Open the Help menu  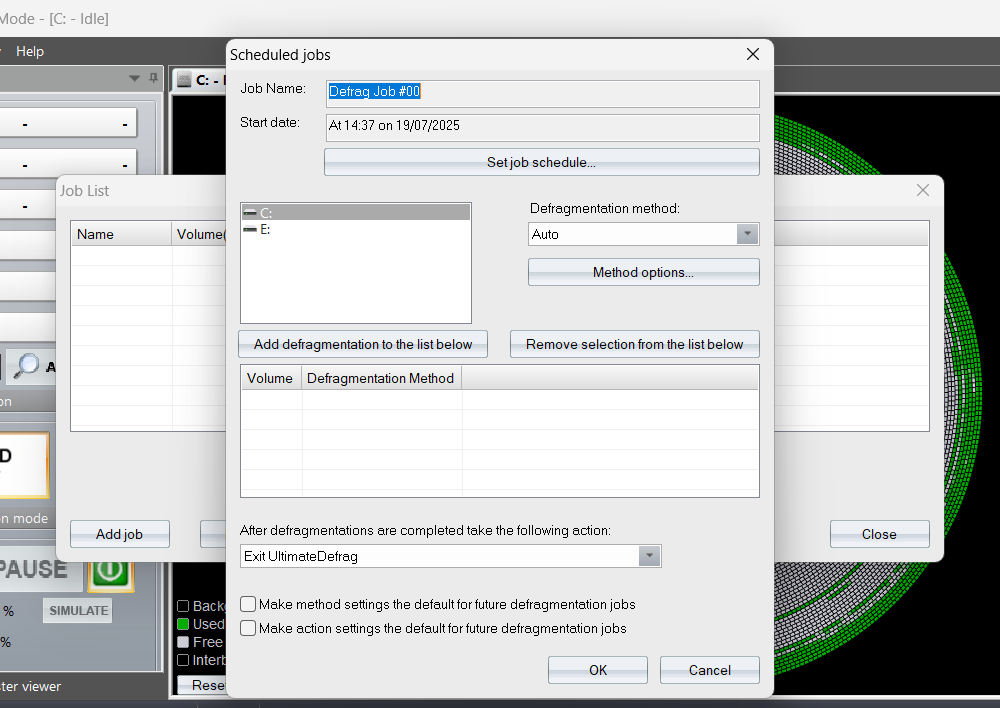[x=30, y=51]
